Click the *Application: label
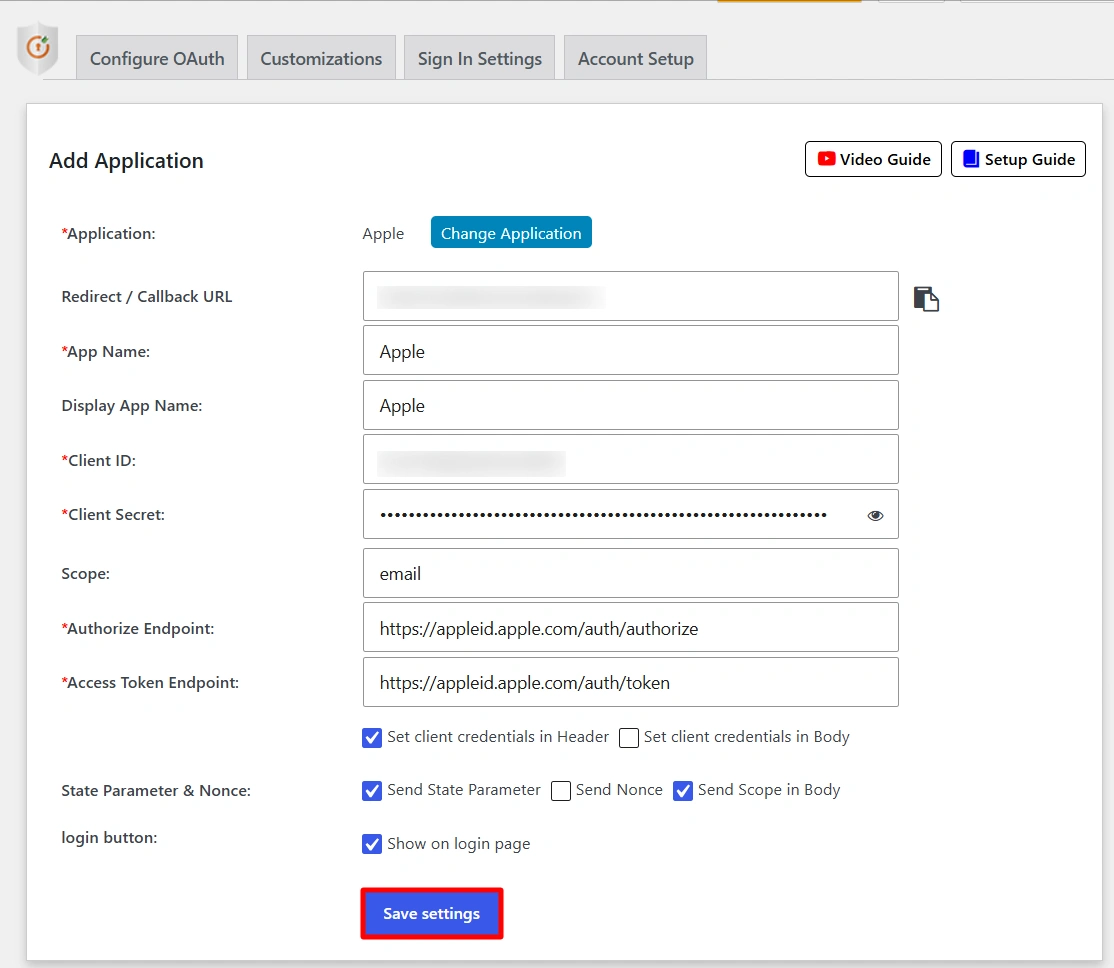This screenshot has width=1114, height=968. pyautogui.click(x=108, y=234)
